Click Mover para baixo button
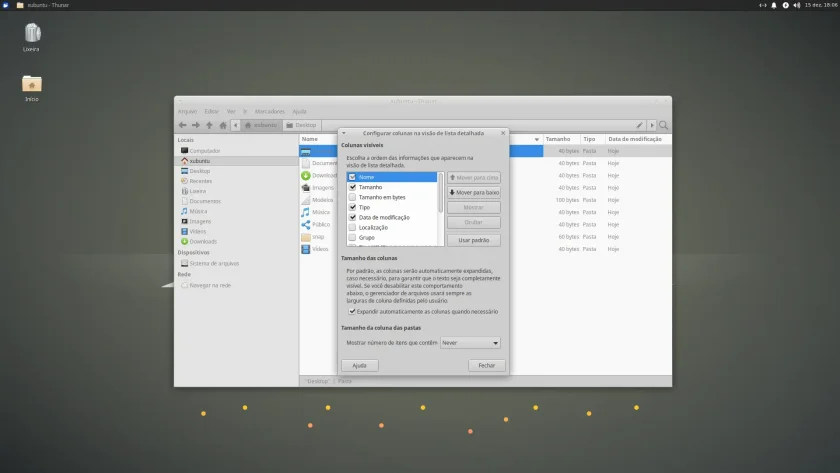This screenshot has width=840, height=473. [x=474, y=193]
